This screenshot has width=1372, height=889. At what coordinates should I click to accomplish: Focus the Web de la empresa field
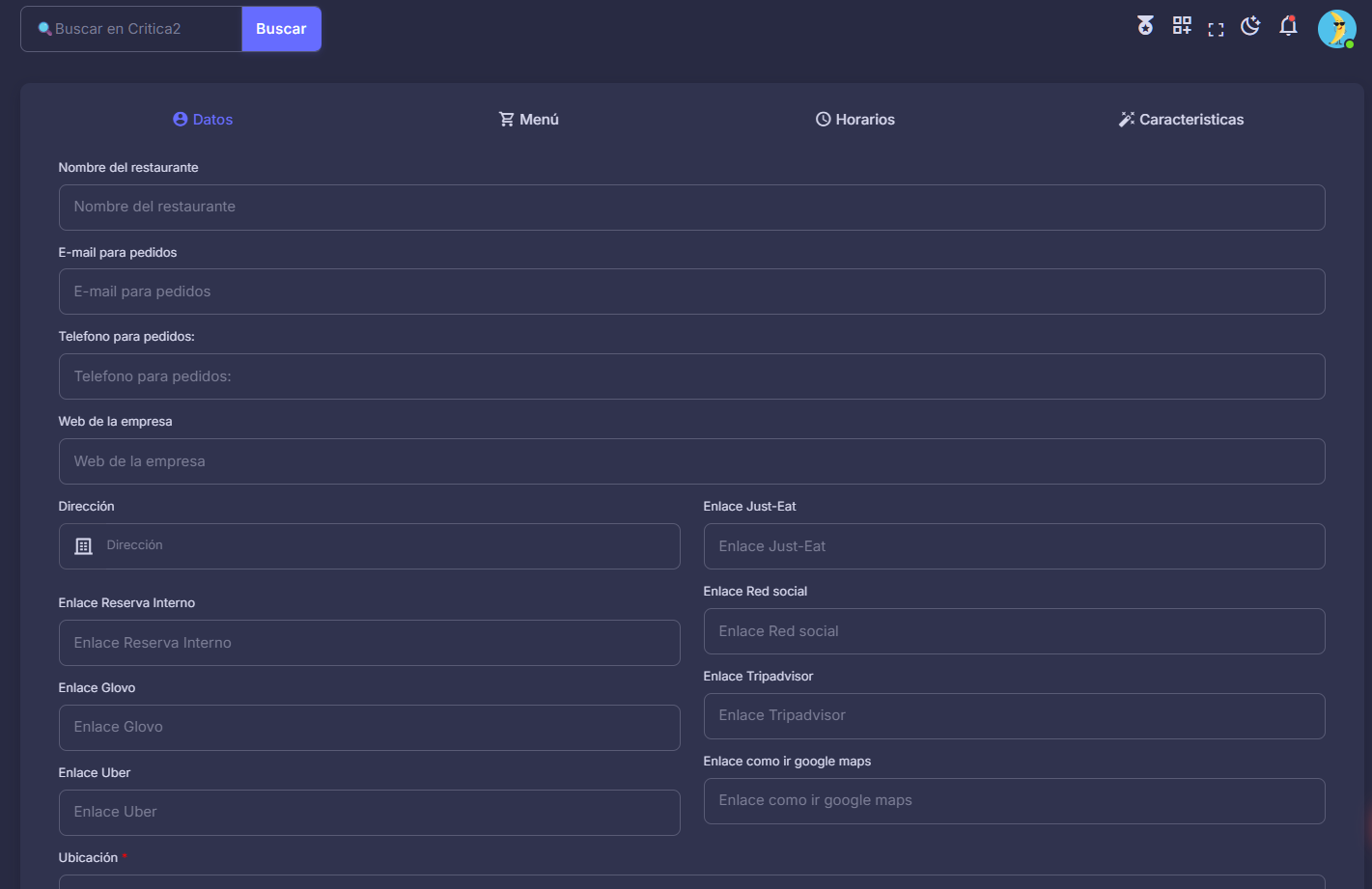click(691, 461)
